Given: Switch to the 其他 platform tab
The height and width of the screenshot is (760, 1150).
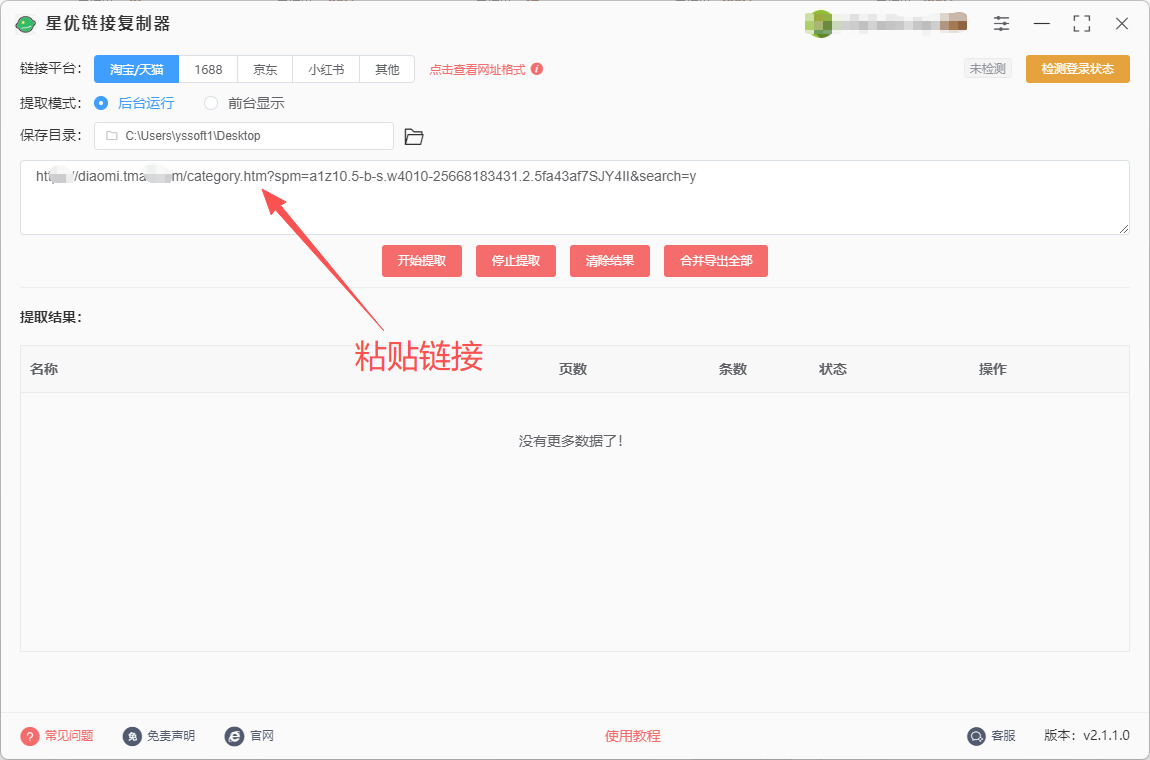Looking at the screenshot, I should (387, 70).
